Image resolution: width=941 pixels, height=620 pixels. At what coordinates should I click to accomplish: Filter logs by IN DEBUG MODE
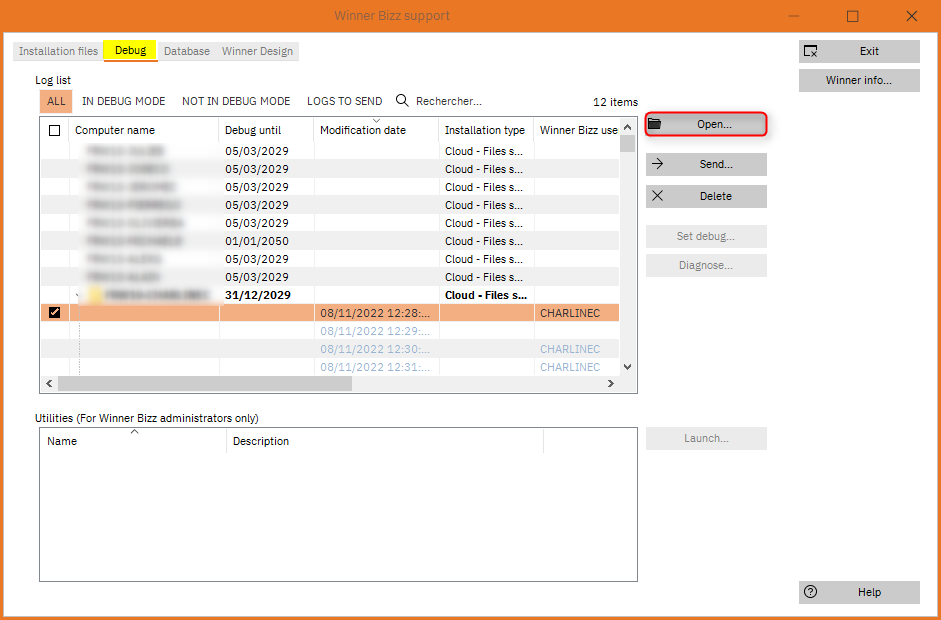pyautogui.click(x=124, y=101)
